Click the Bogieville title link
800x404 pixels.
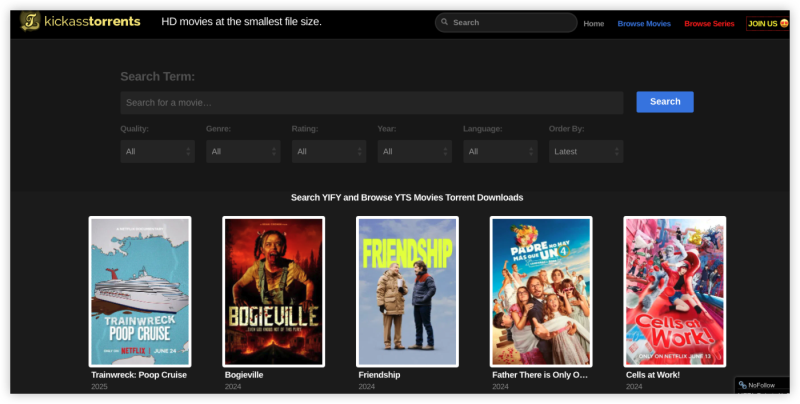coord(244,375)
